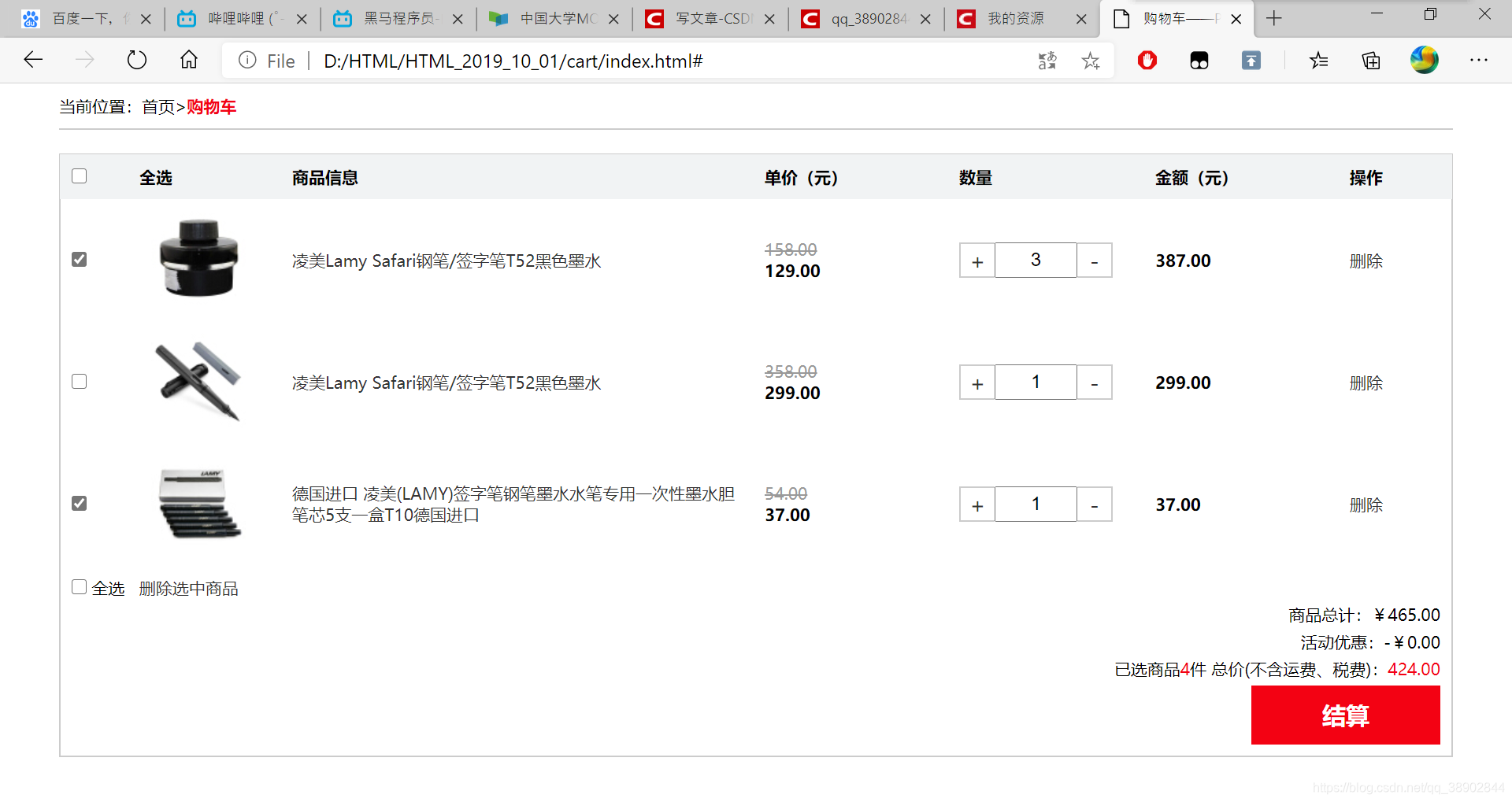Click the red 结算 checkout button
This screenshot has width=1512, height=802.
coord(1345,715)
